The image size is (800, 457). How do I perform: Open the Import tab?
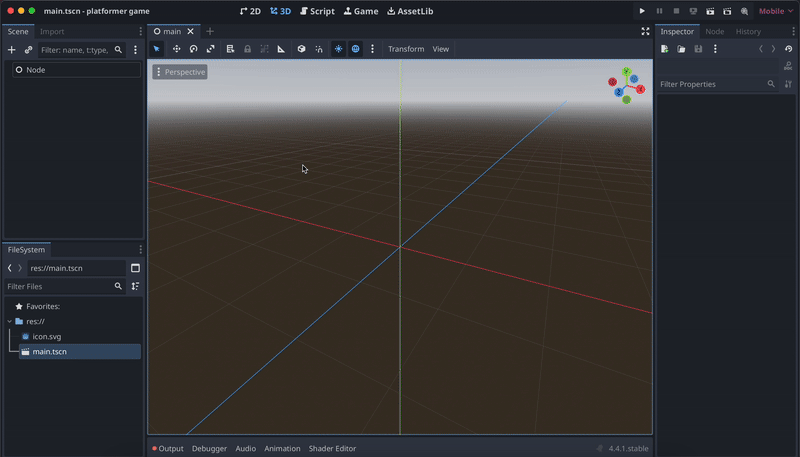[52, 31]
